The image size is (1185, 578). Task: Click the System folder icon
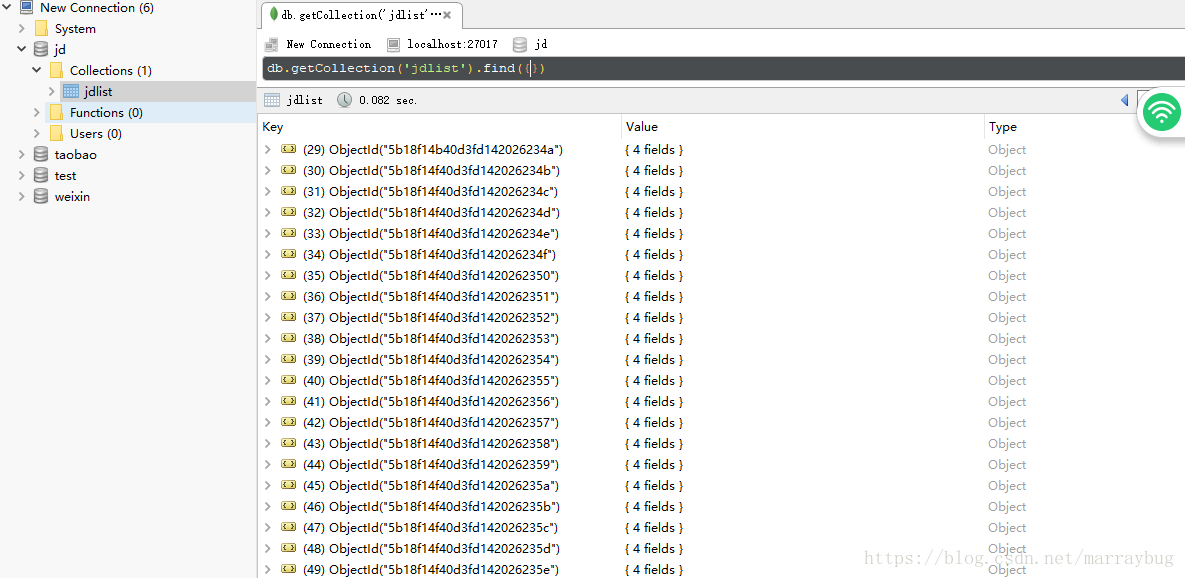point(42,29)
